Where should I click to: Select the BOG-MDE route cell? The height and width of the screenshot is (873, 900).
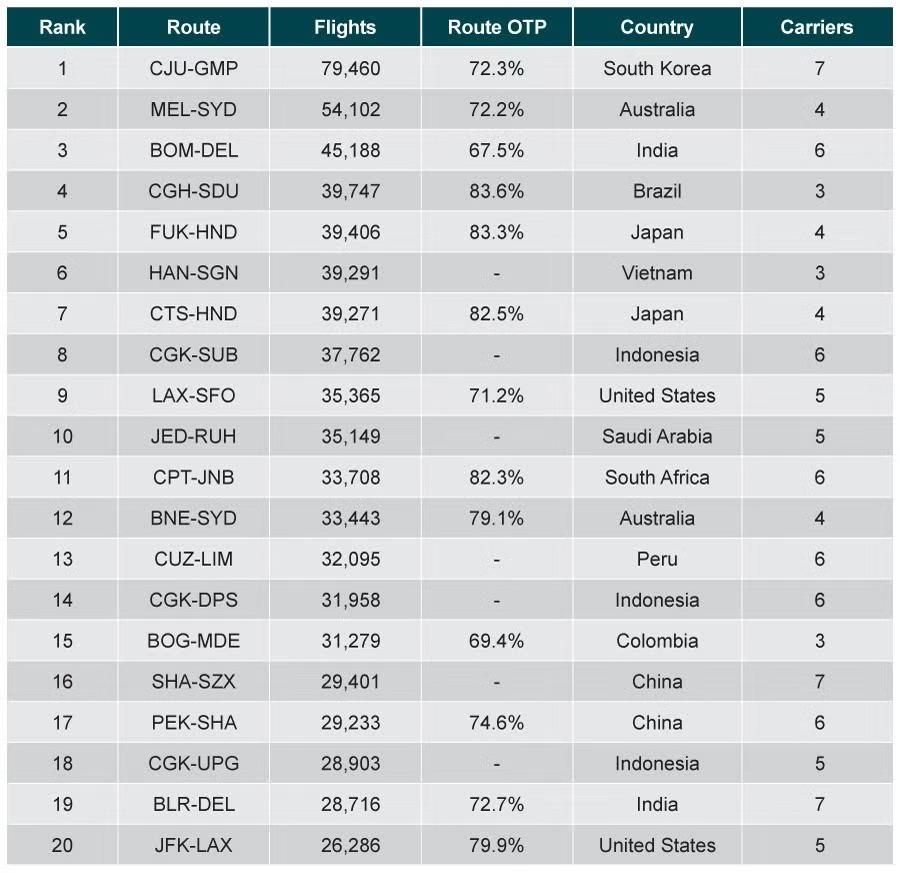point(193,641)
